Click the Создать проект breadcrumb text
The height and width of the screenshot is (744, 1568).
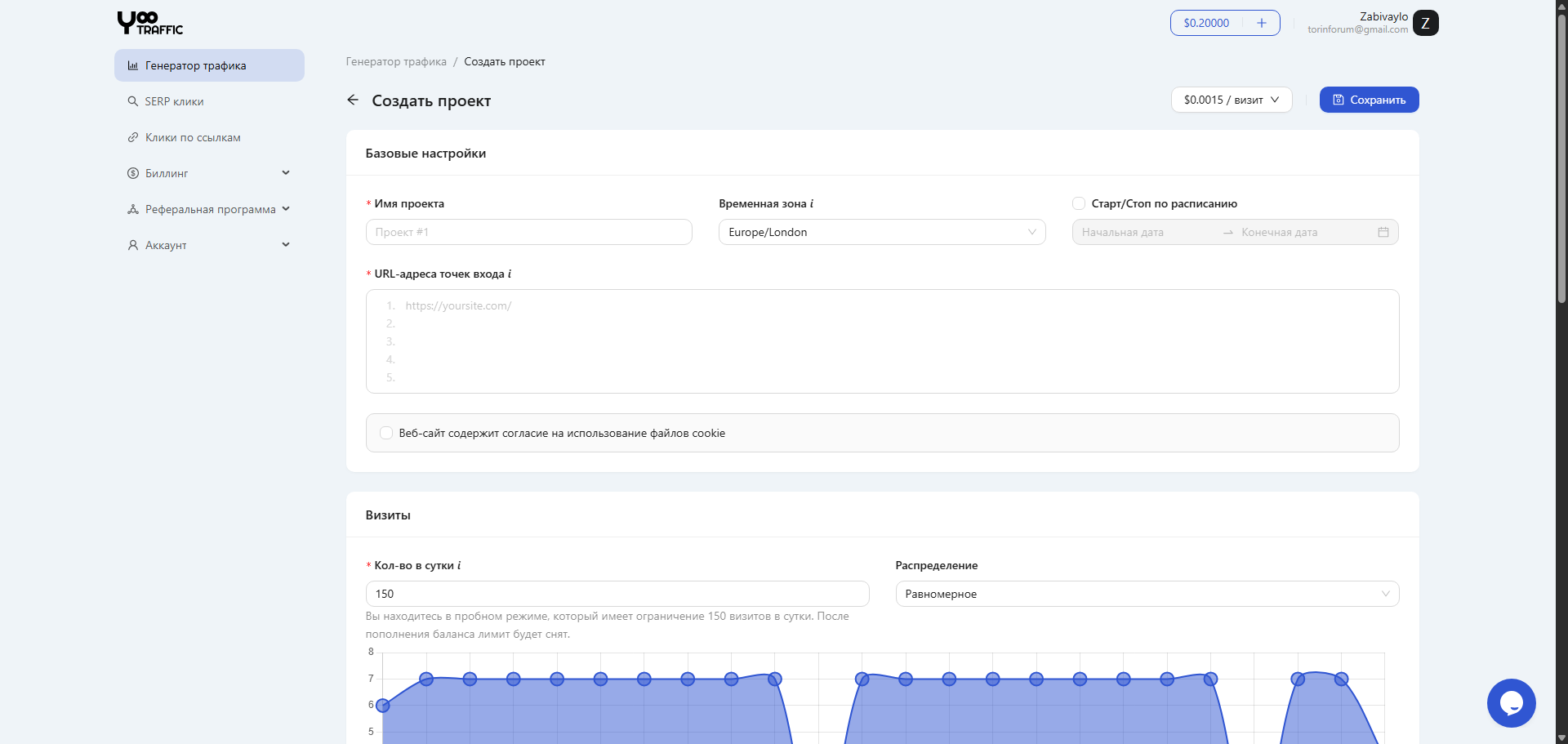505,61
